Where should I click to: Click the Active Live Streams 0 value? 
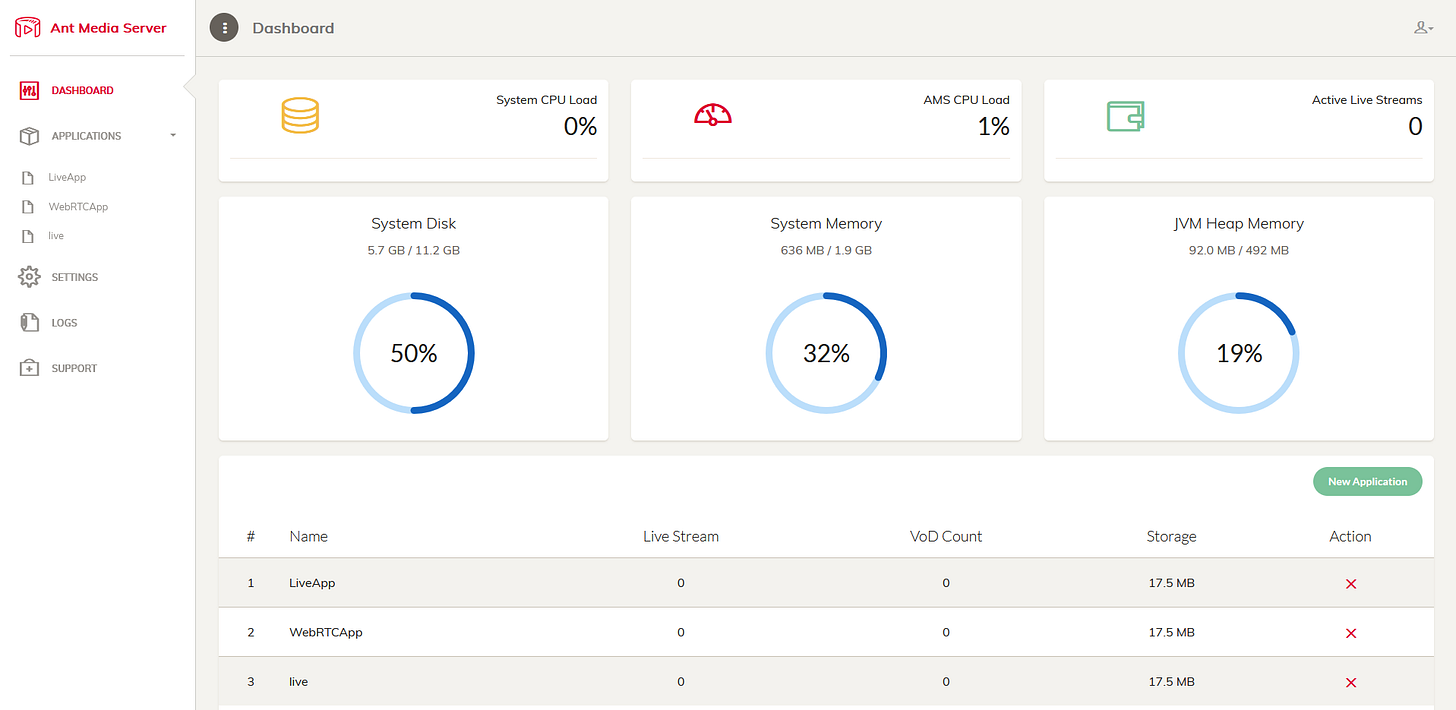click(x=1415, y=127)
